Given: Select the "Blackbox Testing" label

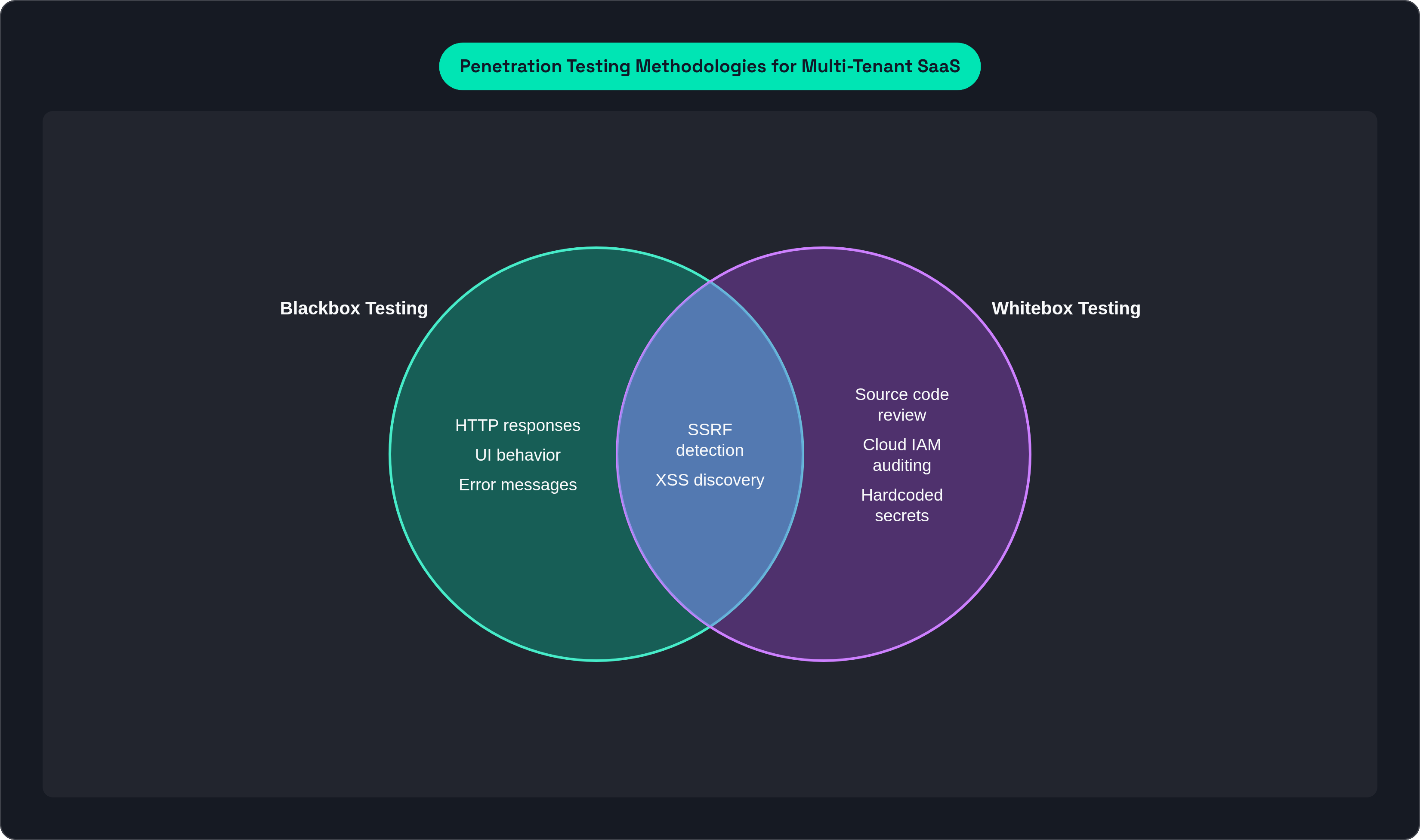Looking at the screenshot, I should click(354, 308).
